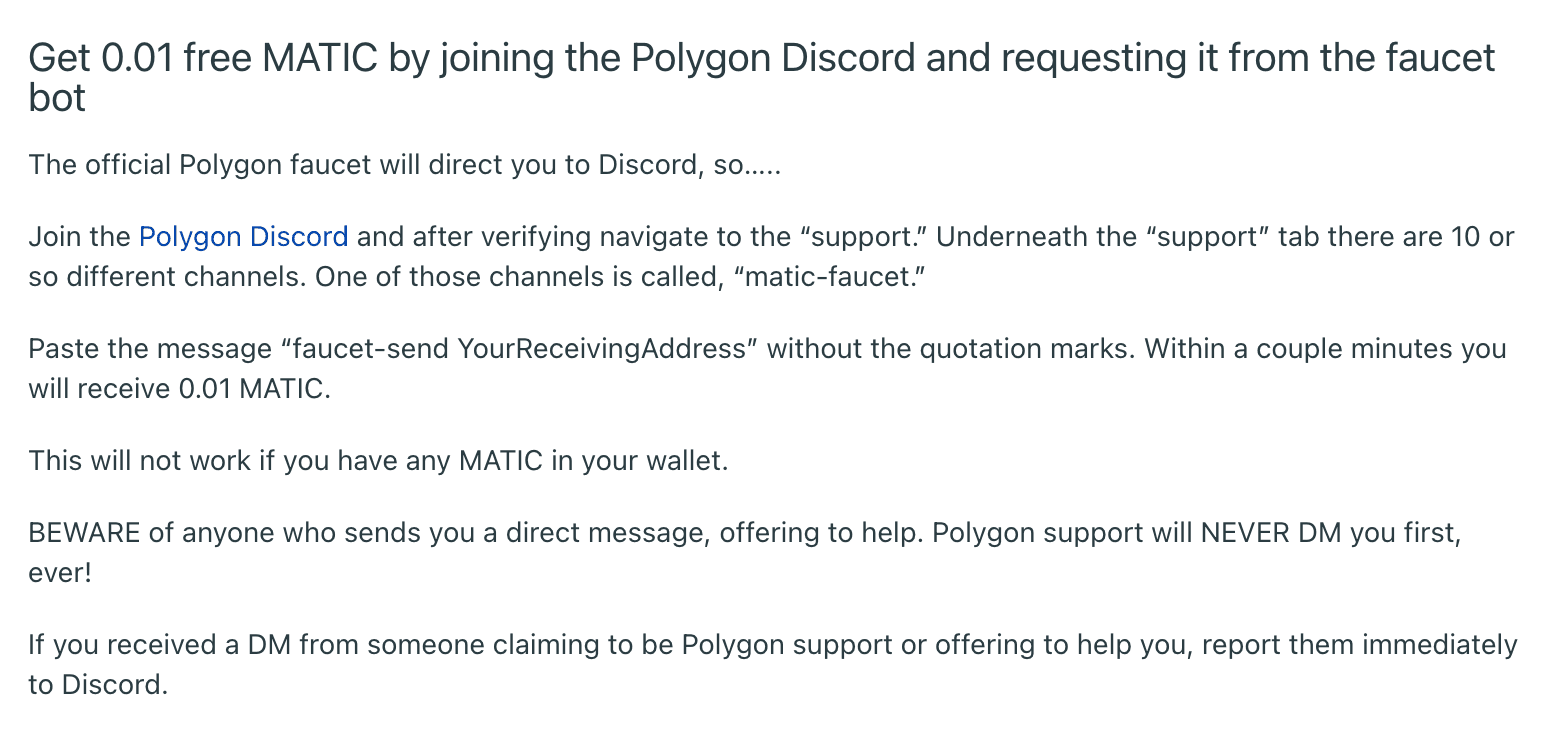Click the word "ever!"
This screenshot has width=1556, height=746.
[60, 574]
